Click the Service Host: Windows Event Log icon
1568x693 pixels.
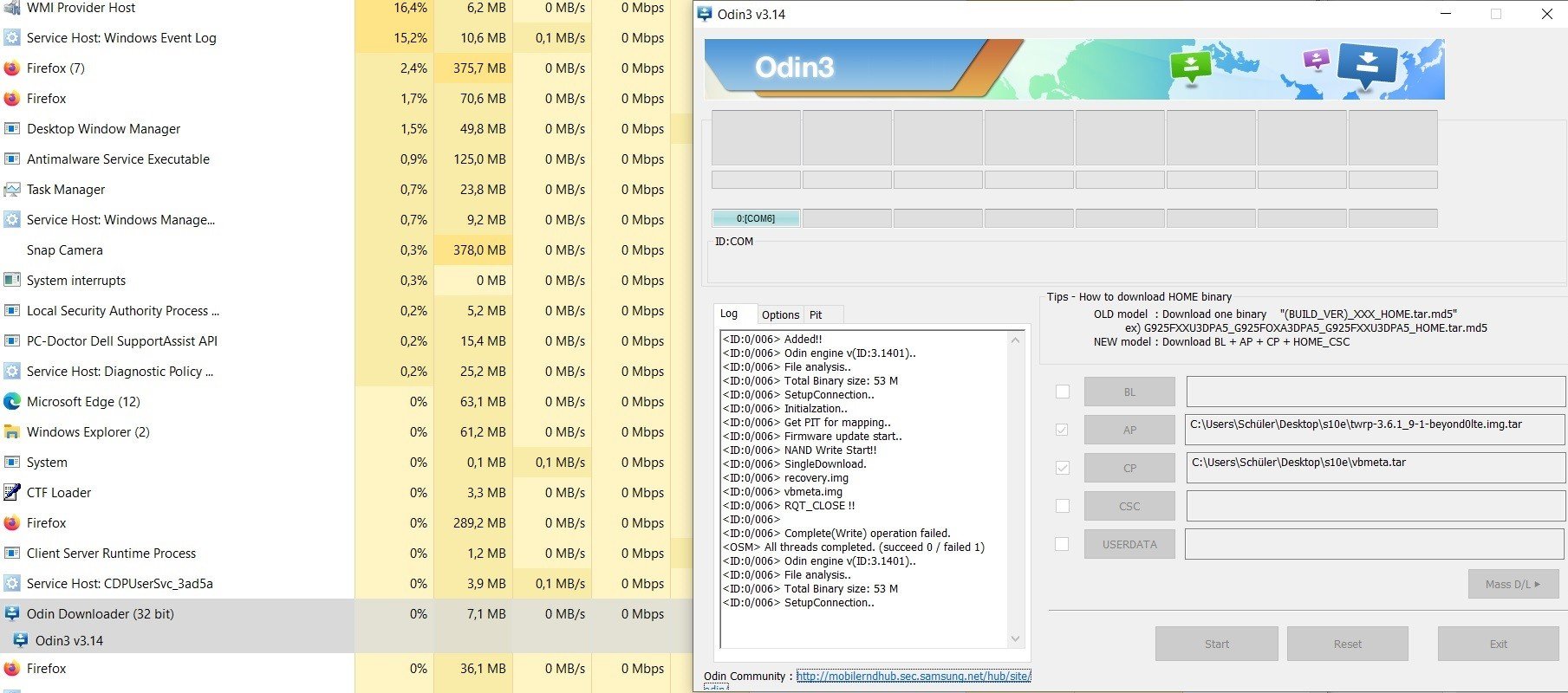point(12,38)
